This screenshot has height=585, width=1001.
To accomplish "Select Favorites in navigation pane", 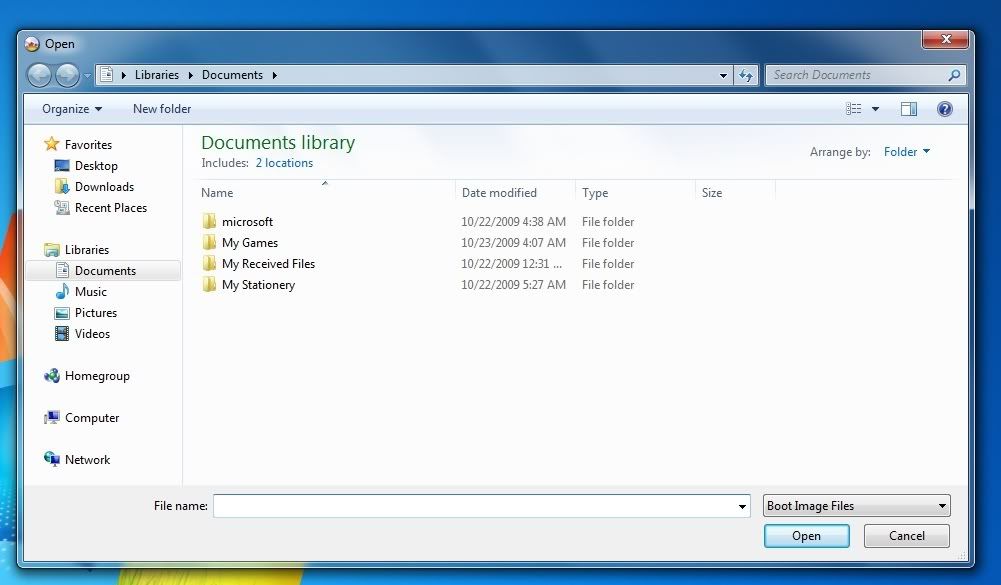I will coord(88,145).
